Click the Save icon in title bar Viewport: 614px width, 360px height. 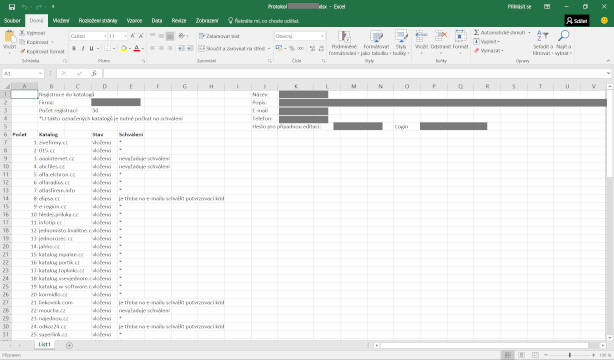point(12,7)
